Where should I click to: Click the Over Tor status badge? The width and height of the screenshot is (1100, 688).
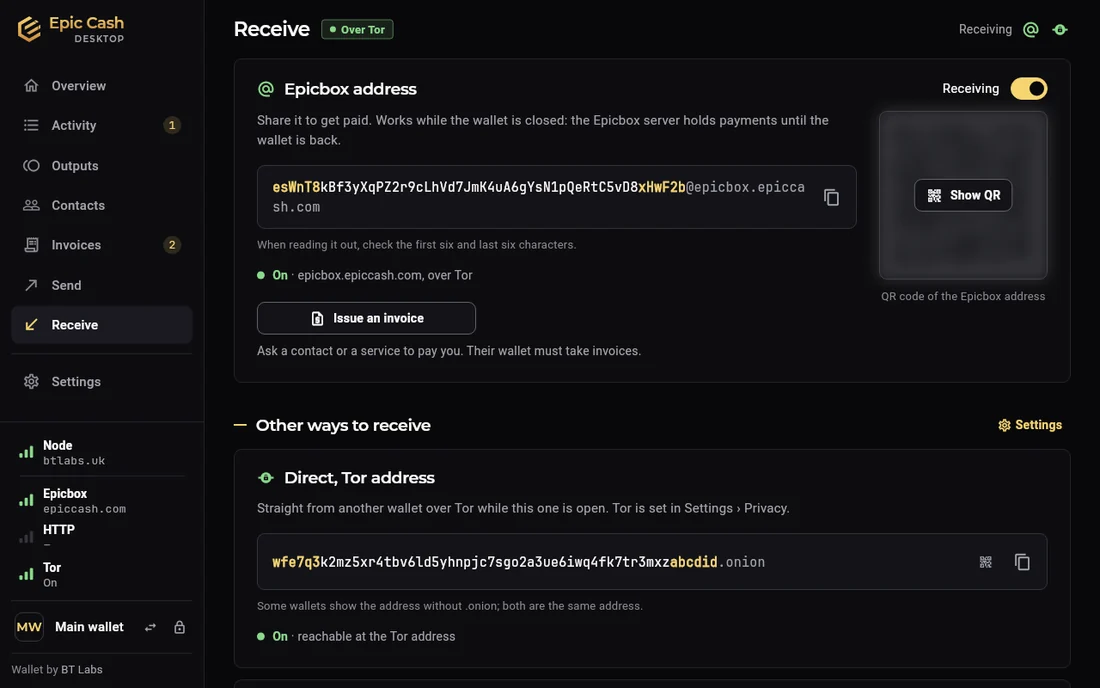(x=357, y=29)
